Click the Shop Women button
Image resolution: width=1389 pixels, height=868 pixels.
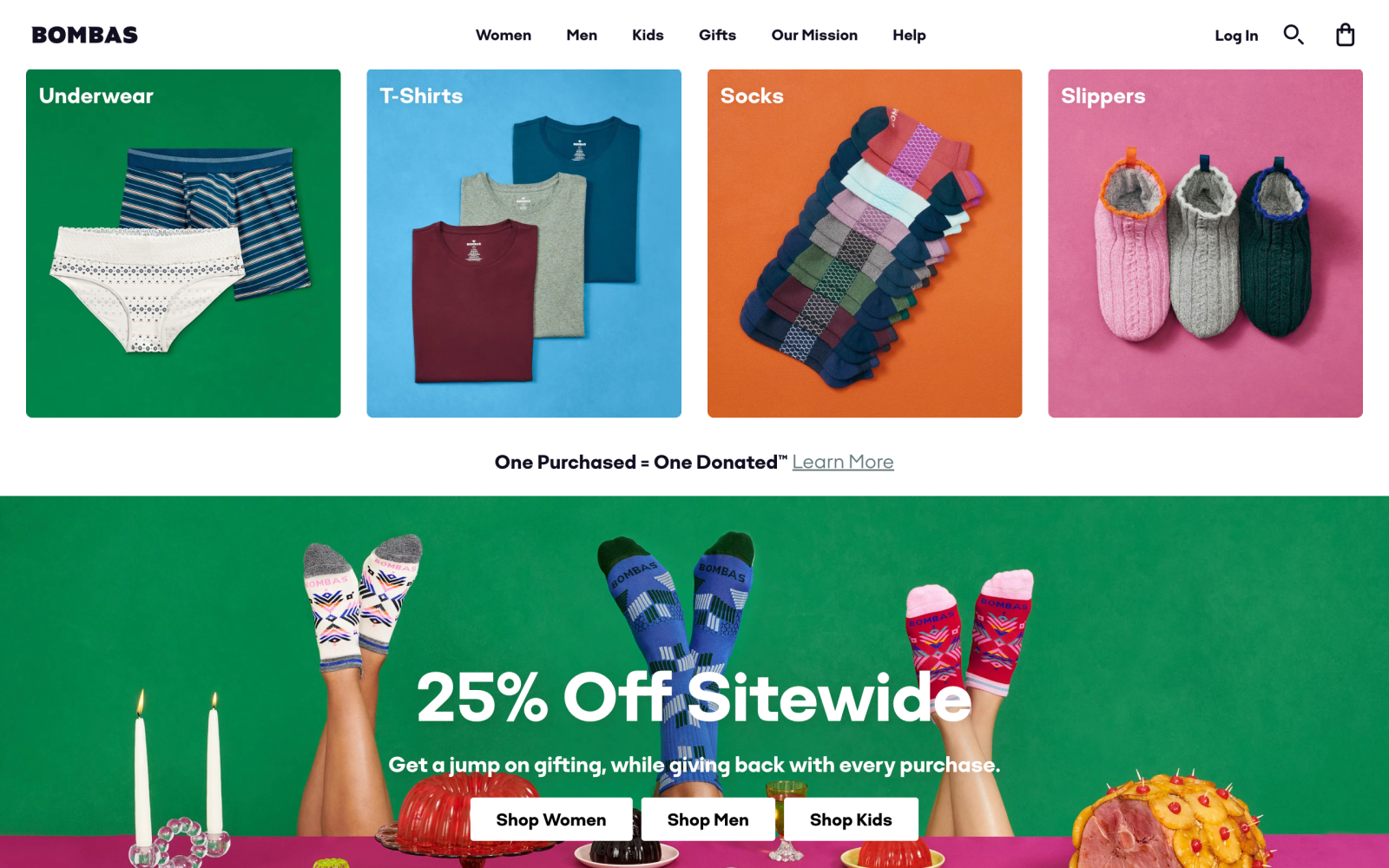pos(551,819)
